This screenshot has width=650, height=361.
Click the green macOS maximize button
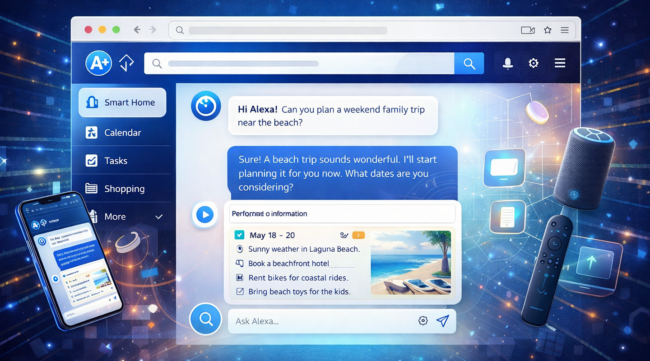pos(116,29)
